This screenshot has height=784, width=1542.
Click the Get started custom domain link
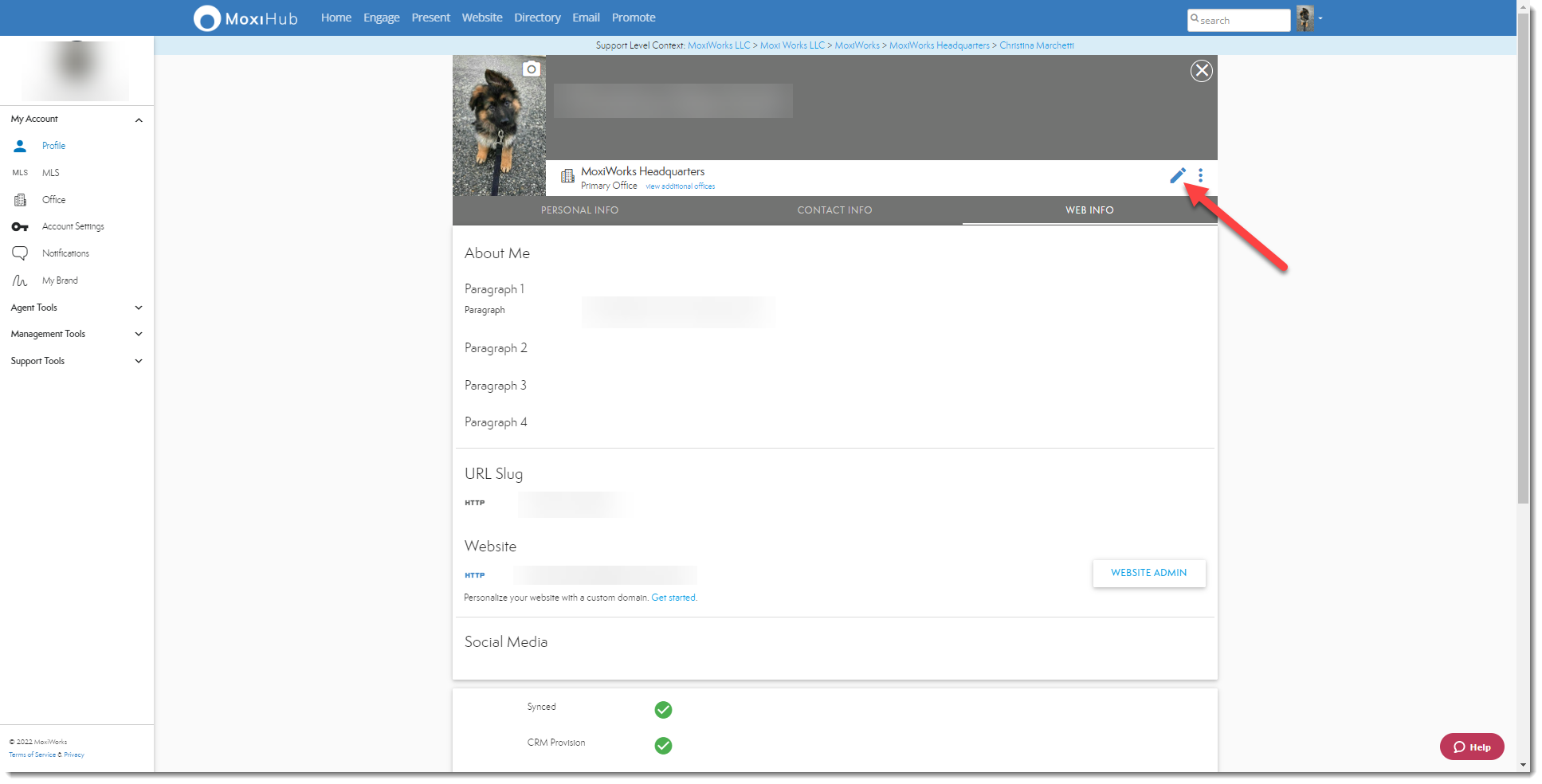673,598
